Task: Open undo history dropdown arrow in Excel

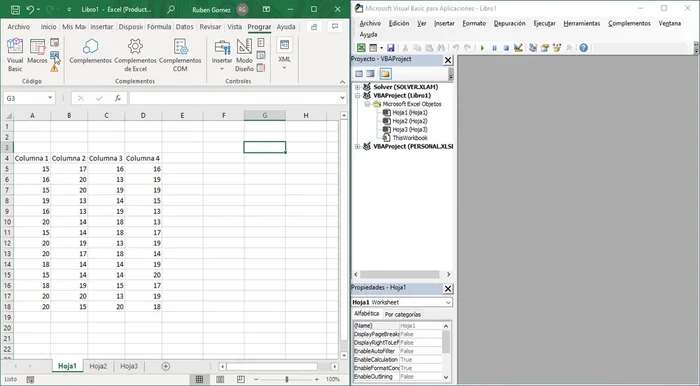Action: pos(38,9)
